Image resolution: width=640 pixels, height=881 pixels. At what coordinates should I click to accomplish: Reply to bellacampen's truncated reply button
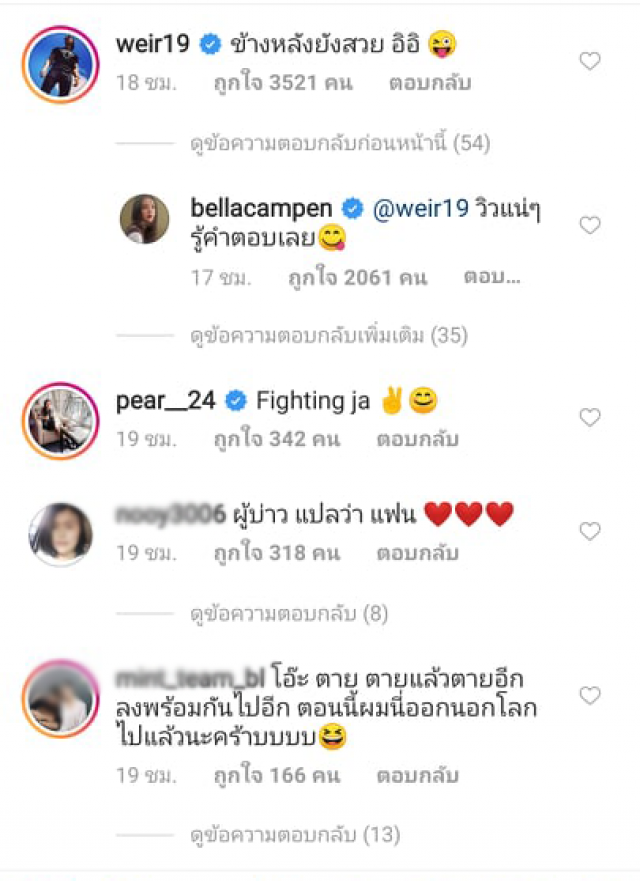click(x=492, y=277)
